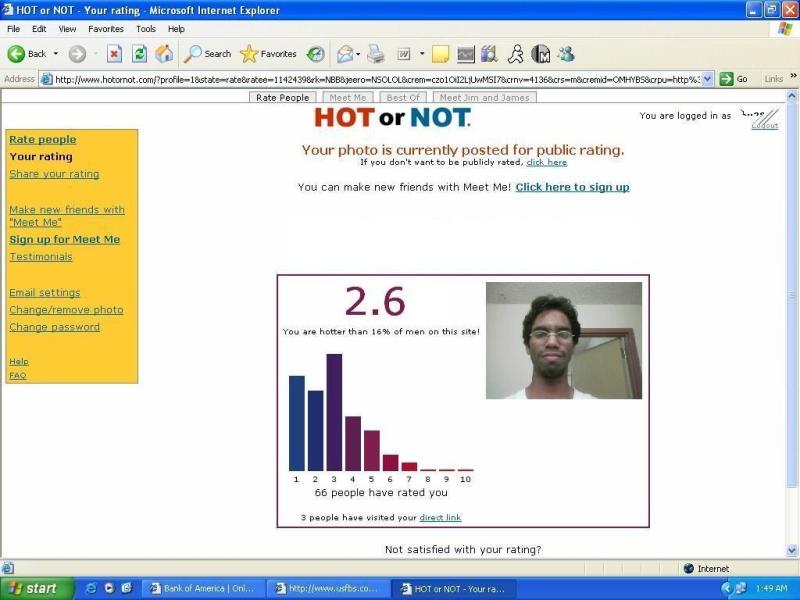800x600 pixels.
Task: Open the Back button dropdown arrow
Action: tap(56, 54)
